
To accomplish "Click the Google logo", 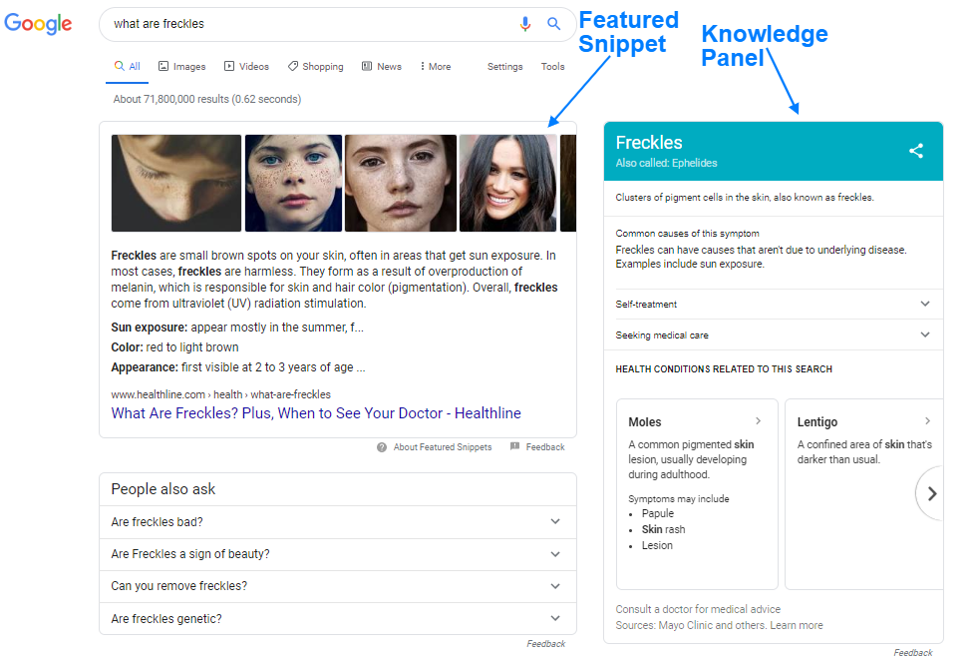I will [39, 24].
